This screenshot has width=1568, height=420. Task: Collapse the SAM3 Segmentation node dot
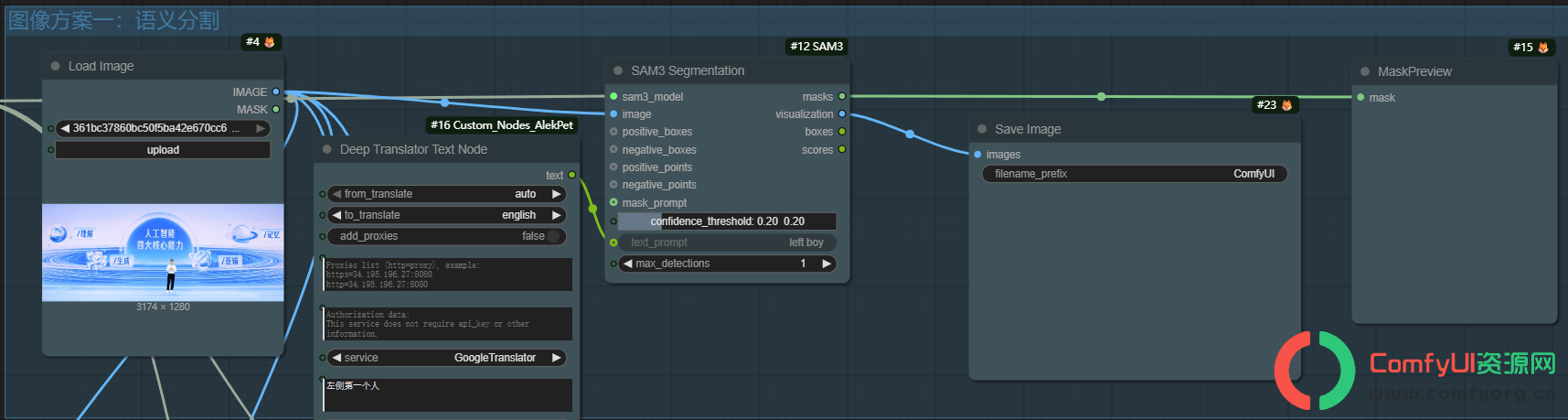point(618,70)
